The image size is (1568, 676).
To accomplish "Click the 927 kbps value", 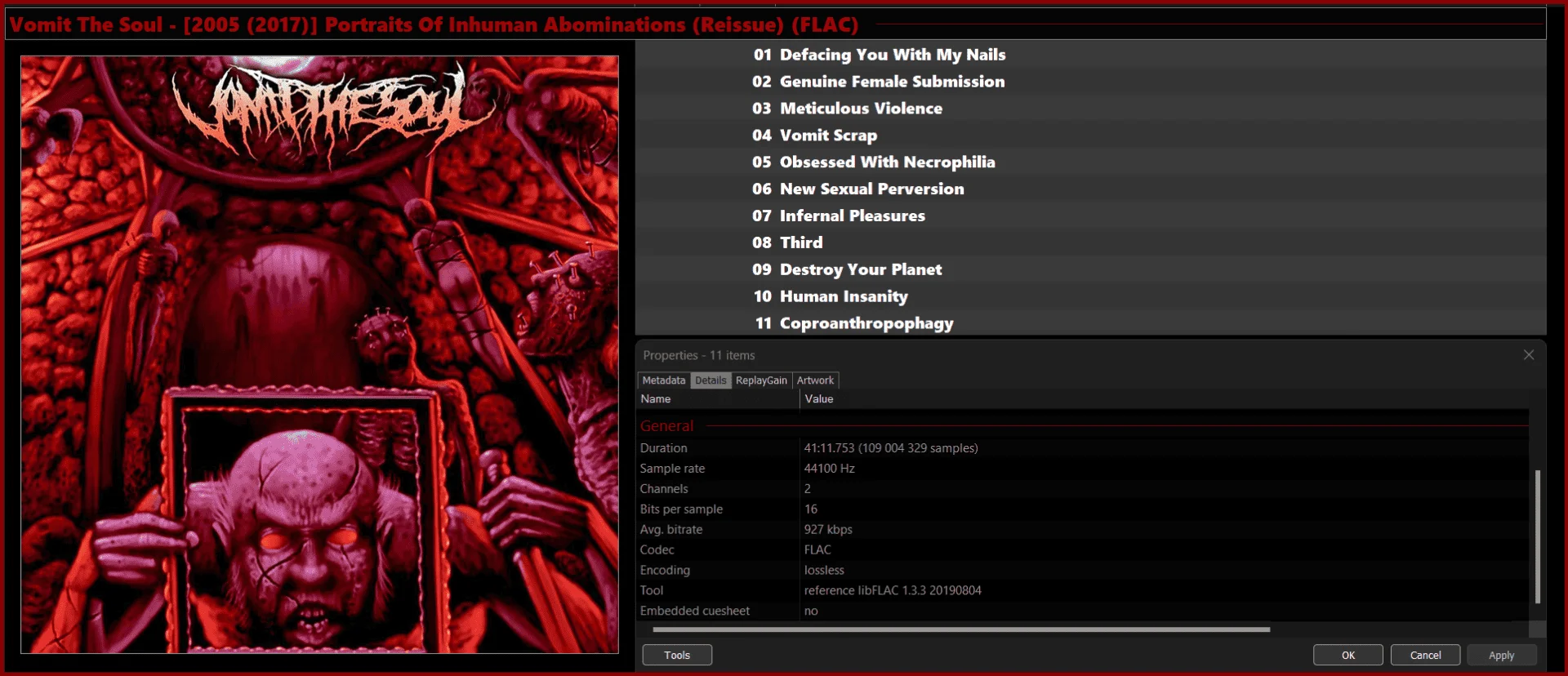I will 828,530.
